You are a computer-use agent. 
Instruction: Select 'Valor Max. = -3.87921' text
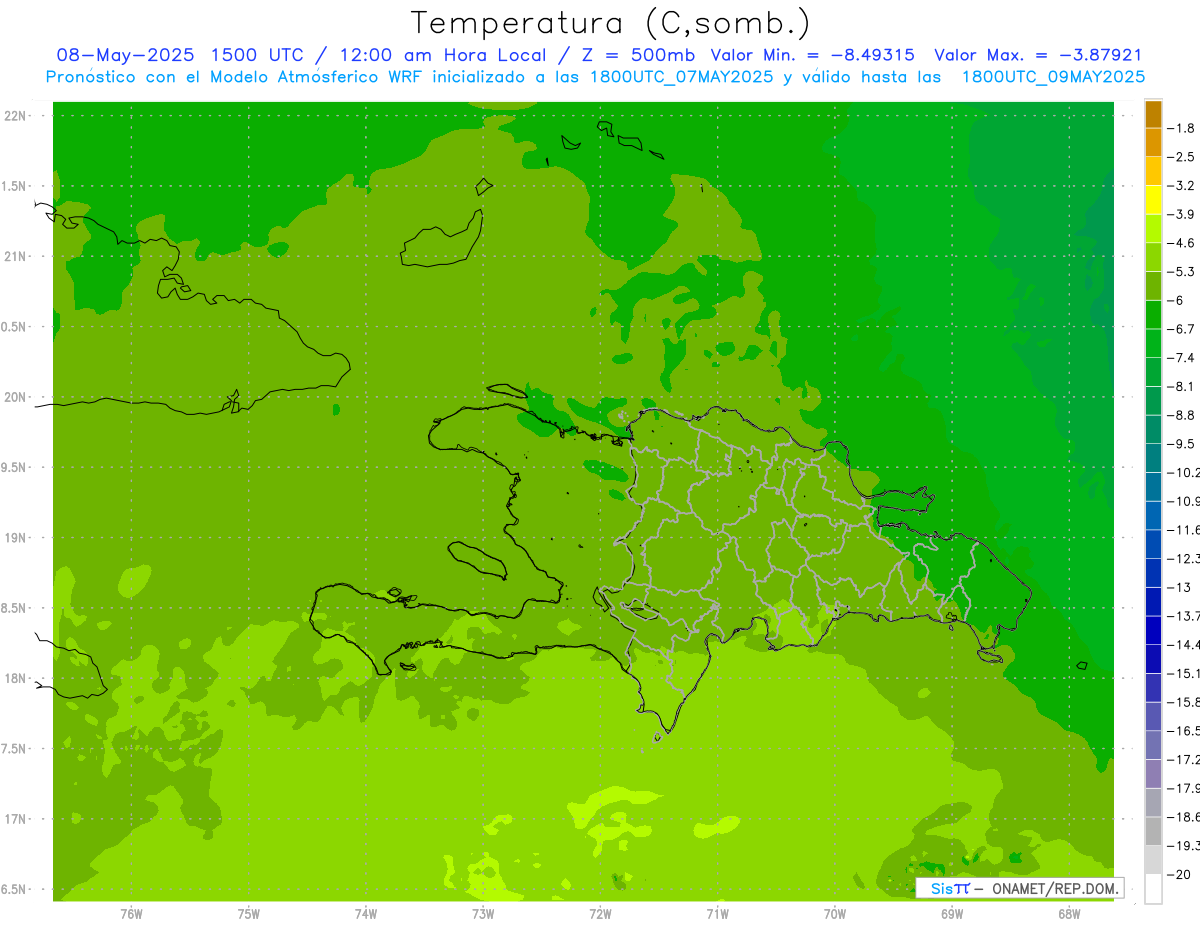1038,55
